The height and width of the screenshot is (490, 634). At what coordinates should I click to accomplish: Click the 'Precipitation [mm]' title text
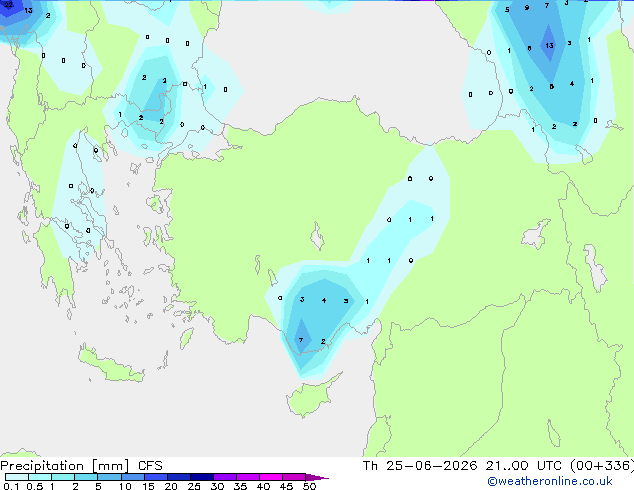coord(65,466)
